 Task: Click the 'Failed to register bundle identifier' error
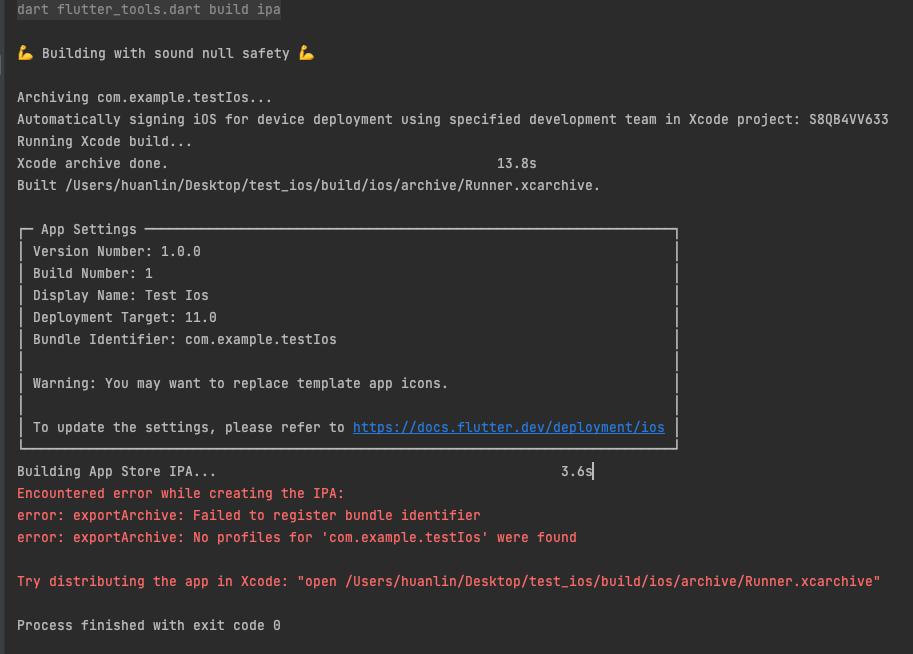pos(249,516)
